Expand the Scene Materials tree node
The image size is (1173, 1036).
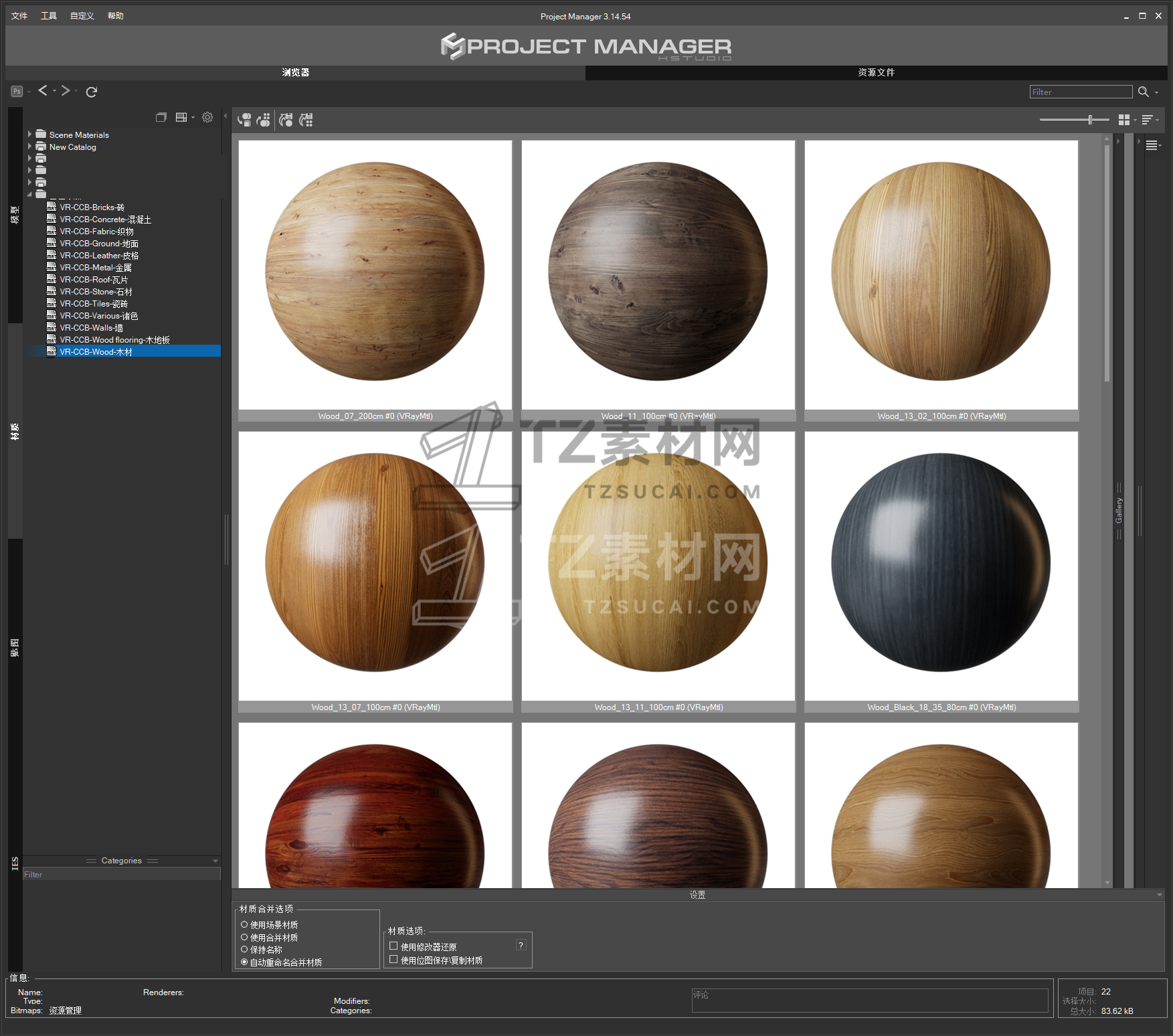pyautogui.click(x=29, y=135)
